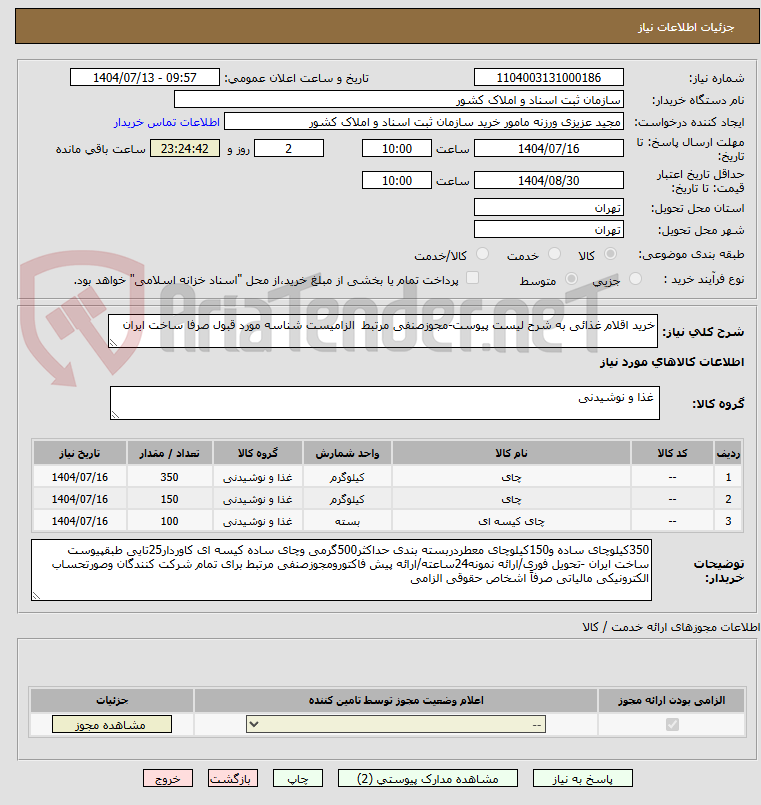Click the اعلام وضعیت مجوز توسط تامین کننده header
761x805 pixels.
click(396, 700)
